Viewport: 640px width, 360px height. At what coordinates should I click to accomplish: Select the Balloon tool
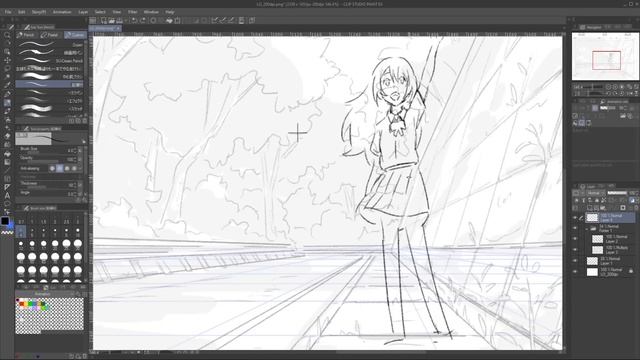click(x=7, y=204)
